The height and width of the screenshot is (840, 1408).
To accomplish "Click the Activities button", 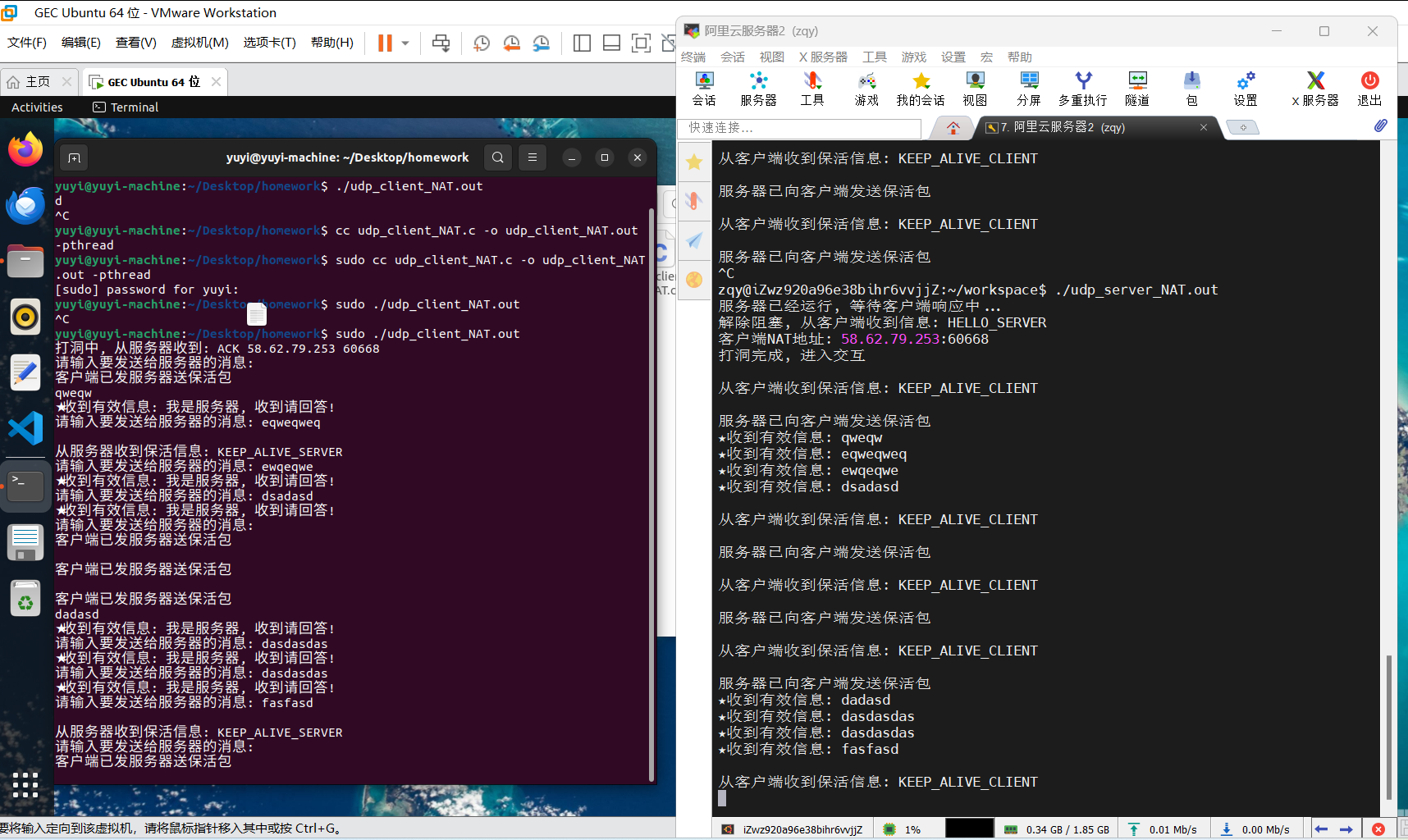I will click(37, 107).
